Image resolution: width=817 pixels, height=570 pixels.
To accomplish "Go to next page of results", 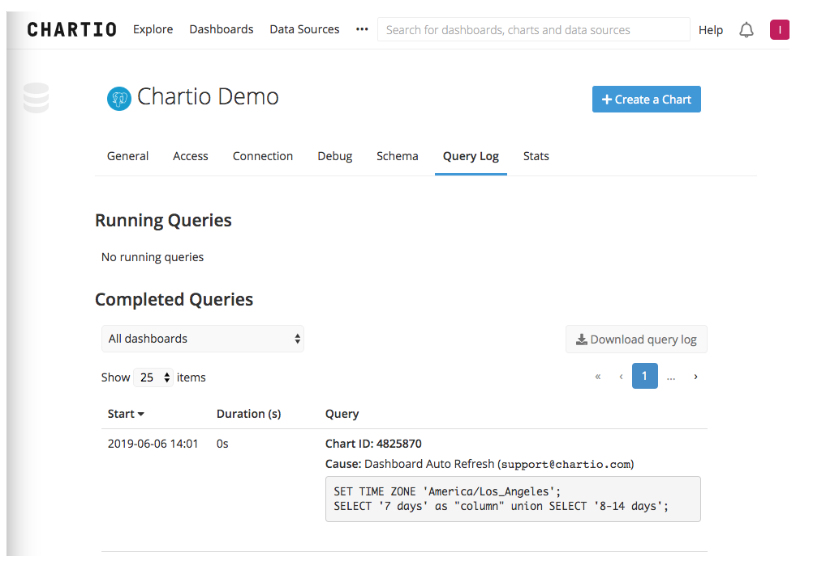I will [x=696, y=376].
